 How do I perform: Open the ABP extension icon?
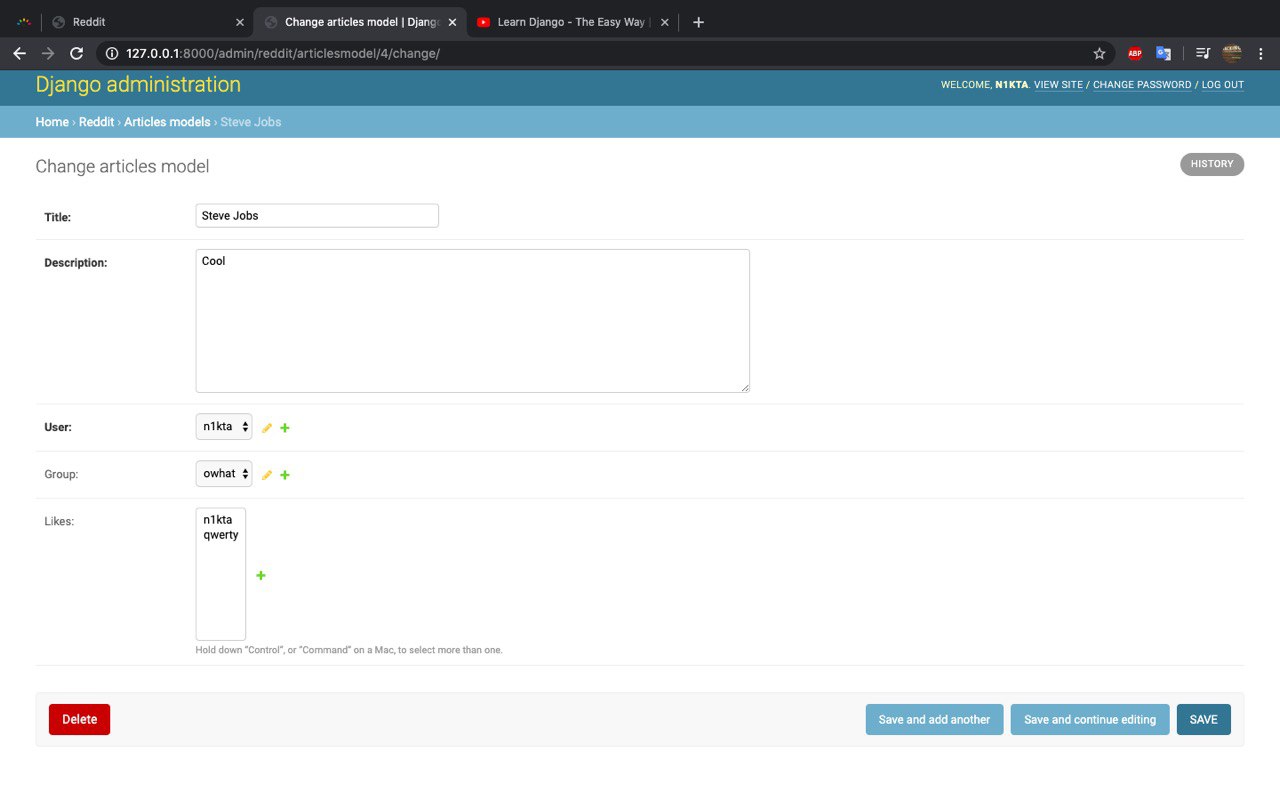coord(1135,53)
